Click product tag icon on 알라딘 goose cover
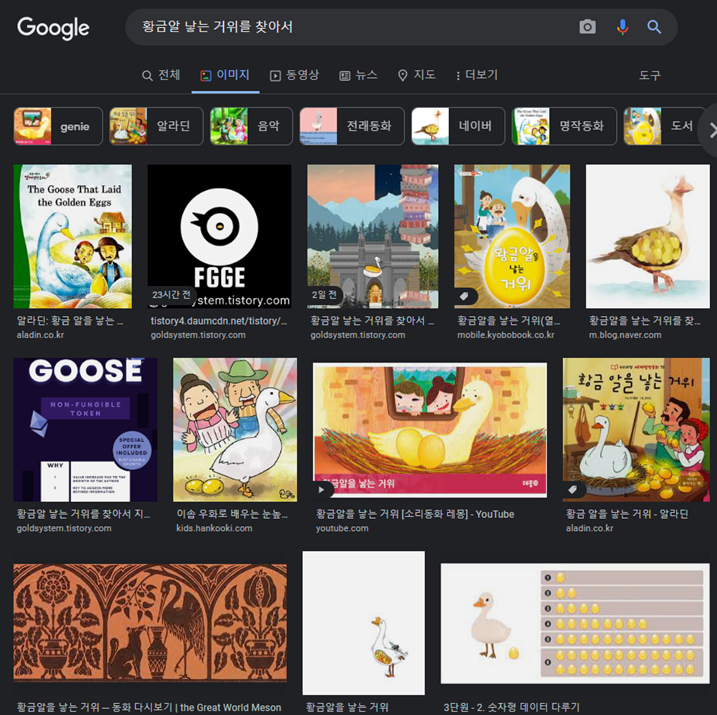This screenshot has width=717, height=715. [x=573, y=490]
